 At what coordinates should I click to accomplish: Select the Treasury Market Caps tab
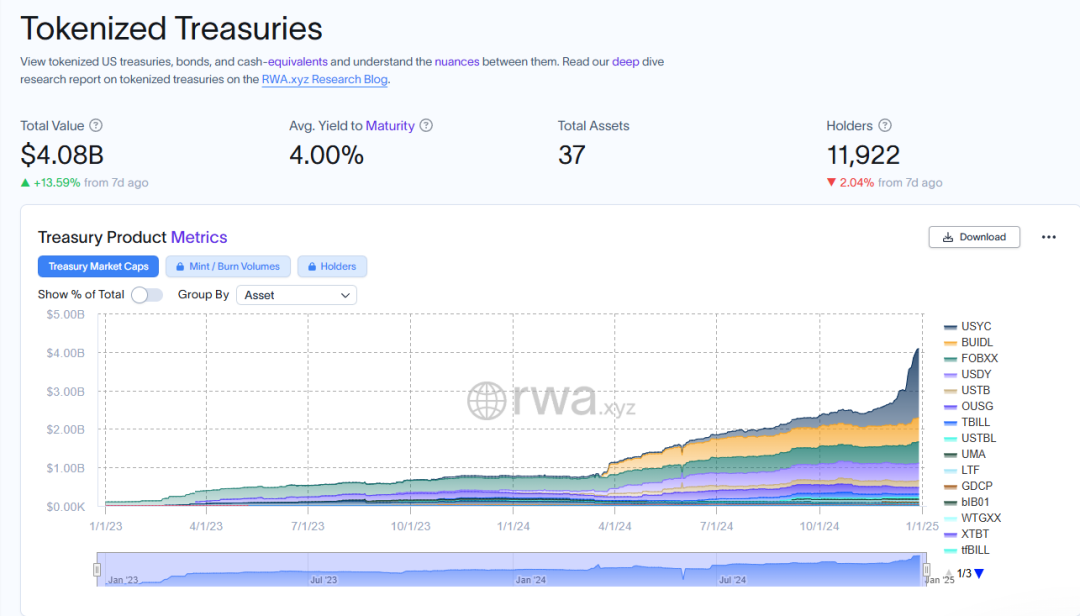pos(98,267)
